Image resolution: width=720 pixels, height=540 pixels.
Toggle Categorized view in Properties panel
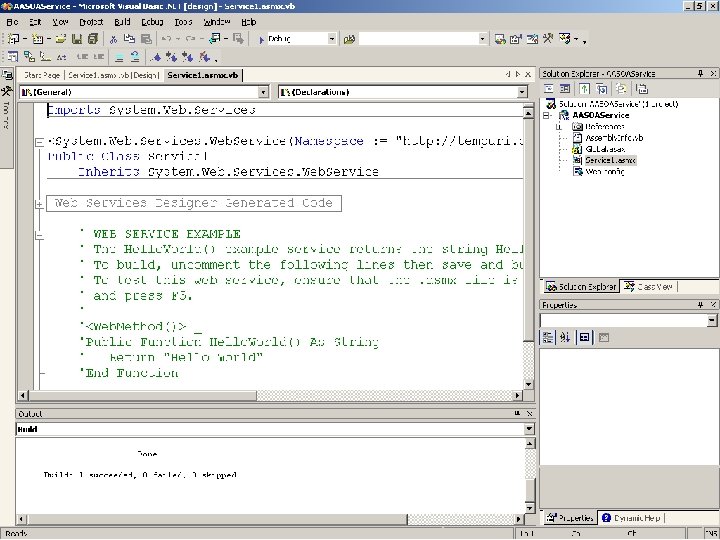pyautogui.click(x=548, y=338)
